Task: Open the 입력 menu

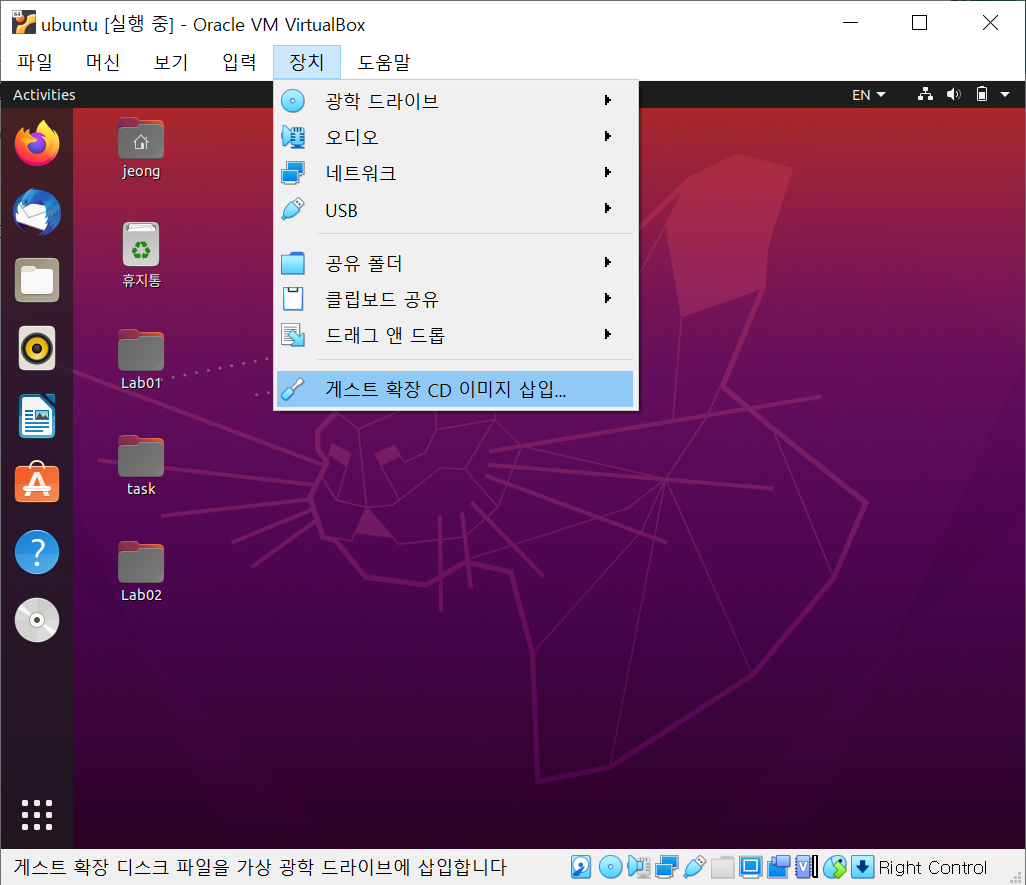Action: coord(239,62)
